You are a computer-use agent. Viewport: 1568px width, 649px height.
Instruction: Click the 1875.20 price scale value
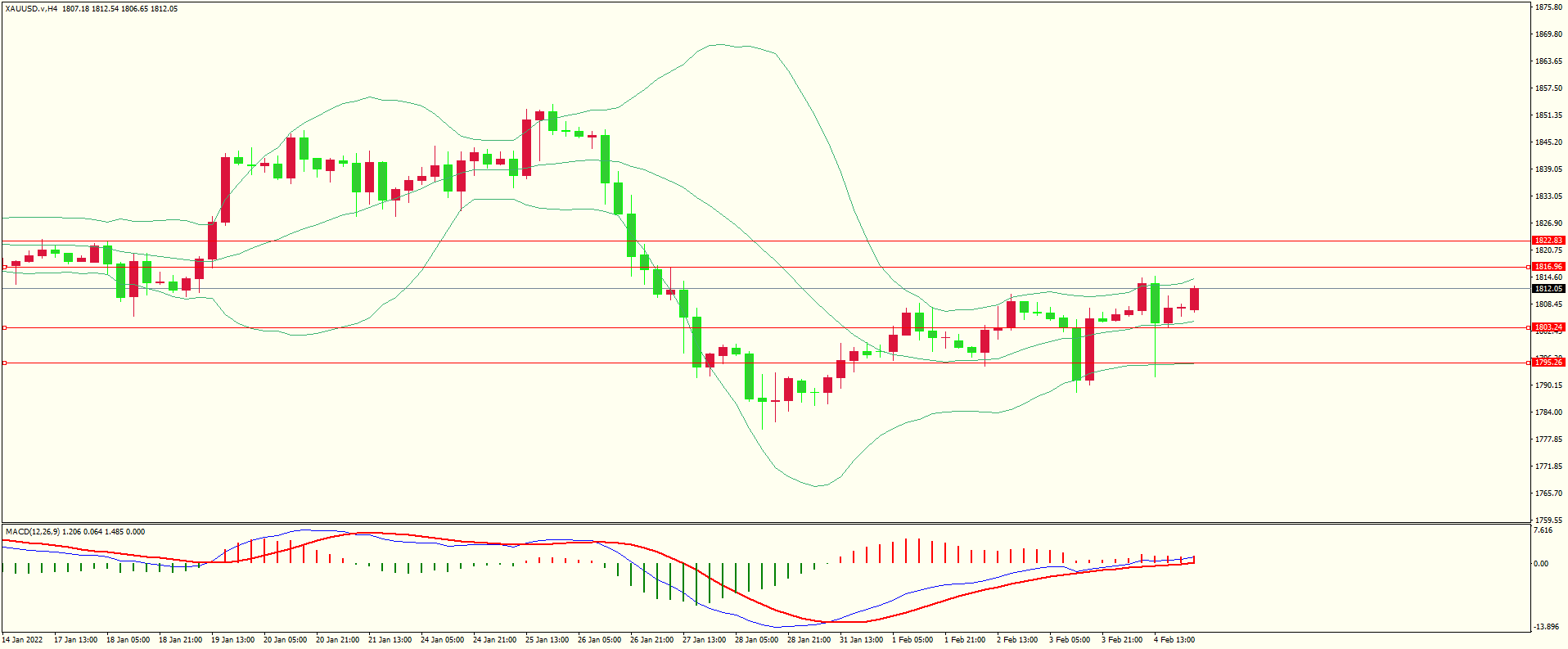click(x=1548, y=7)
